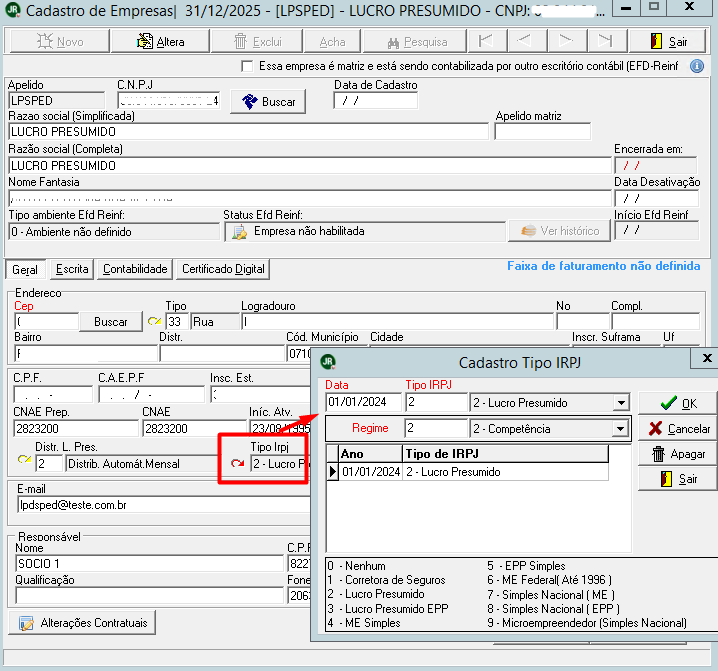The width and height of the screenshot is (718, 671).
Task: Click the Nome Fantasia input field
Action: pyautogui.click(x=310, y=198)
